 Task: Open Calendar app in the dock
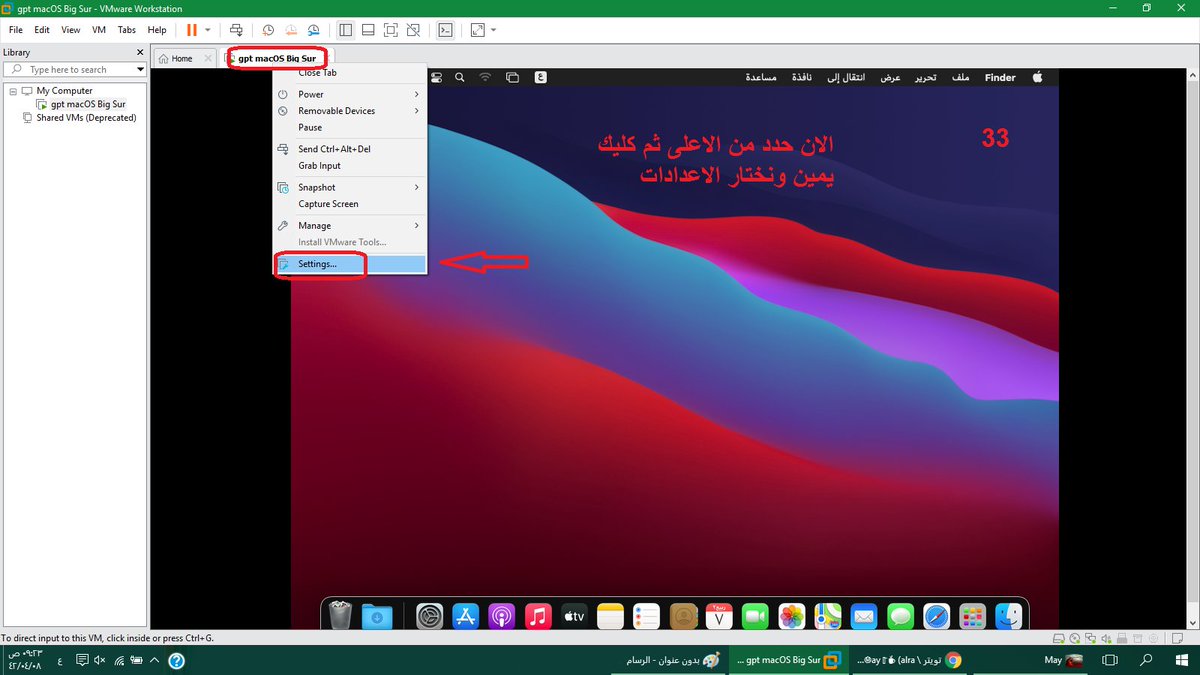(x=719, y=616)
